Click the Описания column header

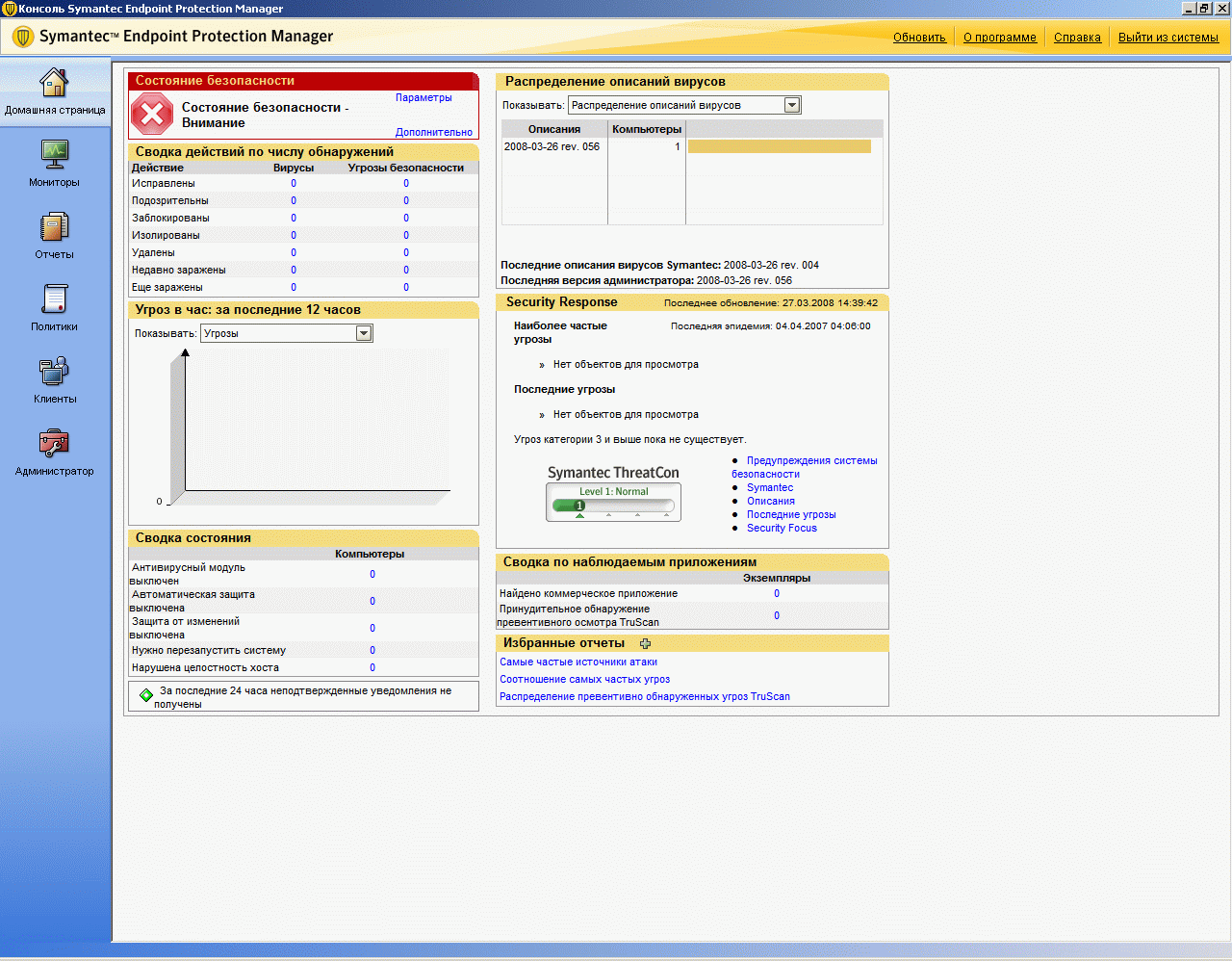554,129
